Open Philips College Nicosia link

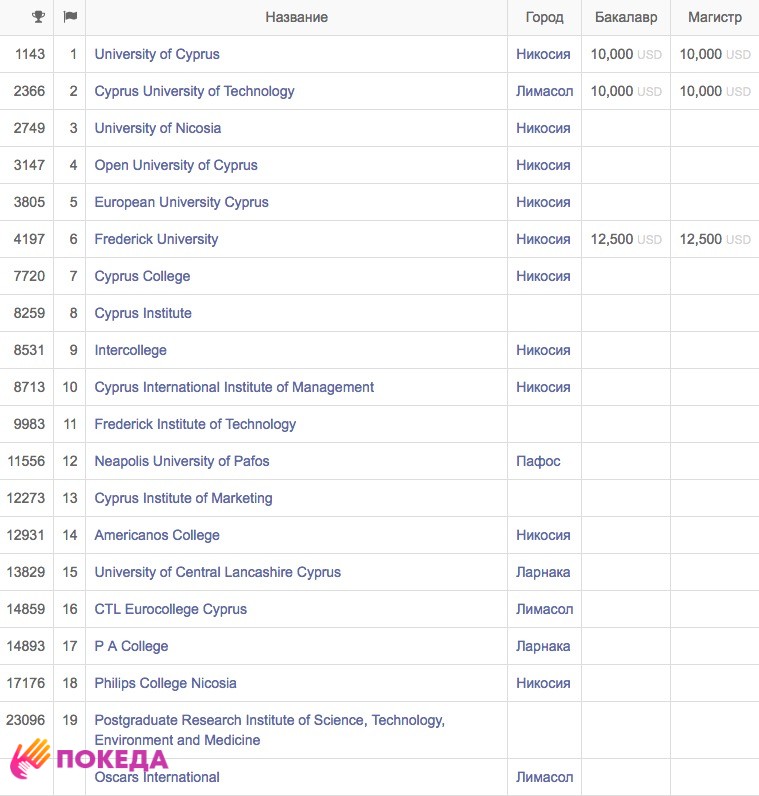point(165,683)
